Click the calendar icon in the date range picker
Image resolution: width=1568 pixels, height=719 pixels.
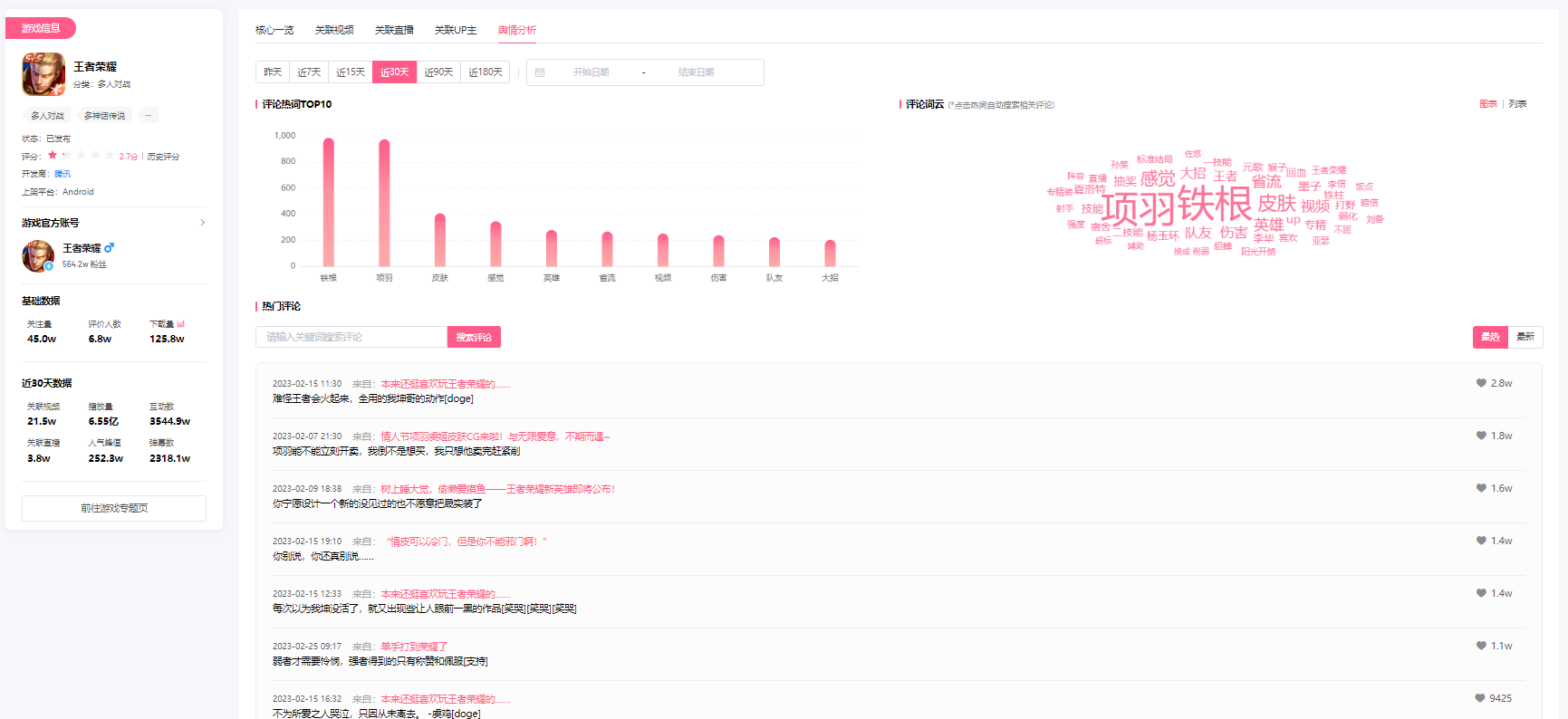tap(540, 72)
